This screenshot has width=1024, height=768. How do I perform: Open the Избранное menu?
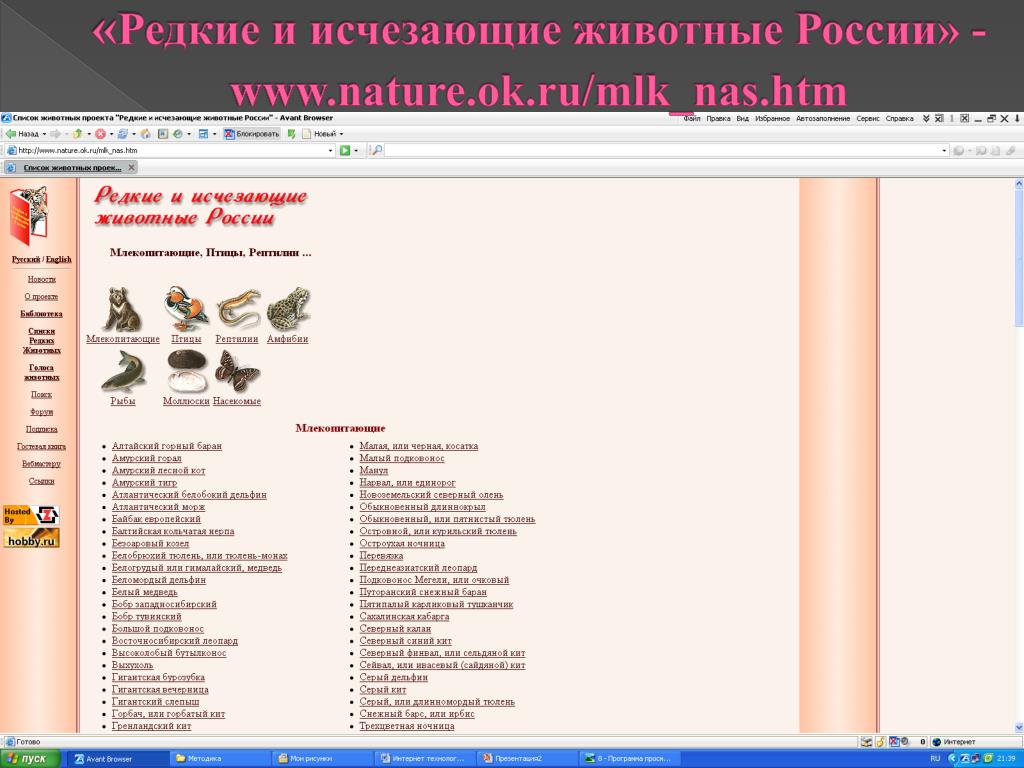point(773,119)
